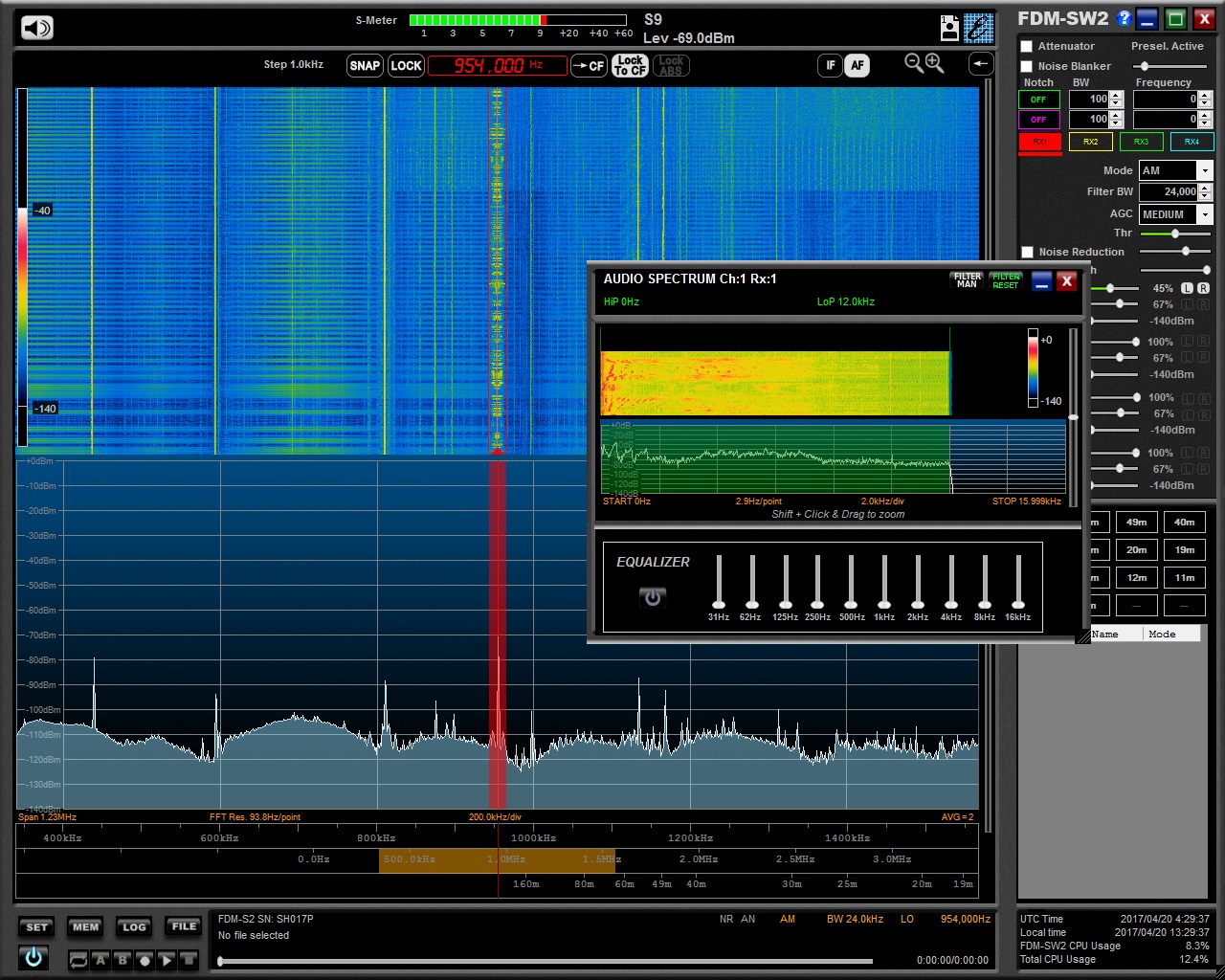The image size is (1225, 980).
Task: Enable loop playback icon
Action: tap(78, 960)
